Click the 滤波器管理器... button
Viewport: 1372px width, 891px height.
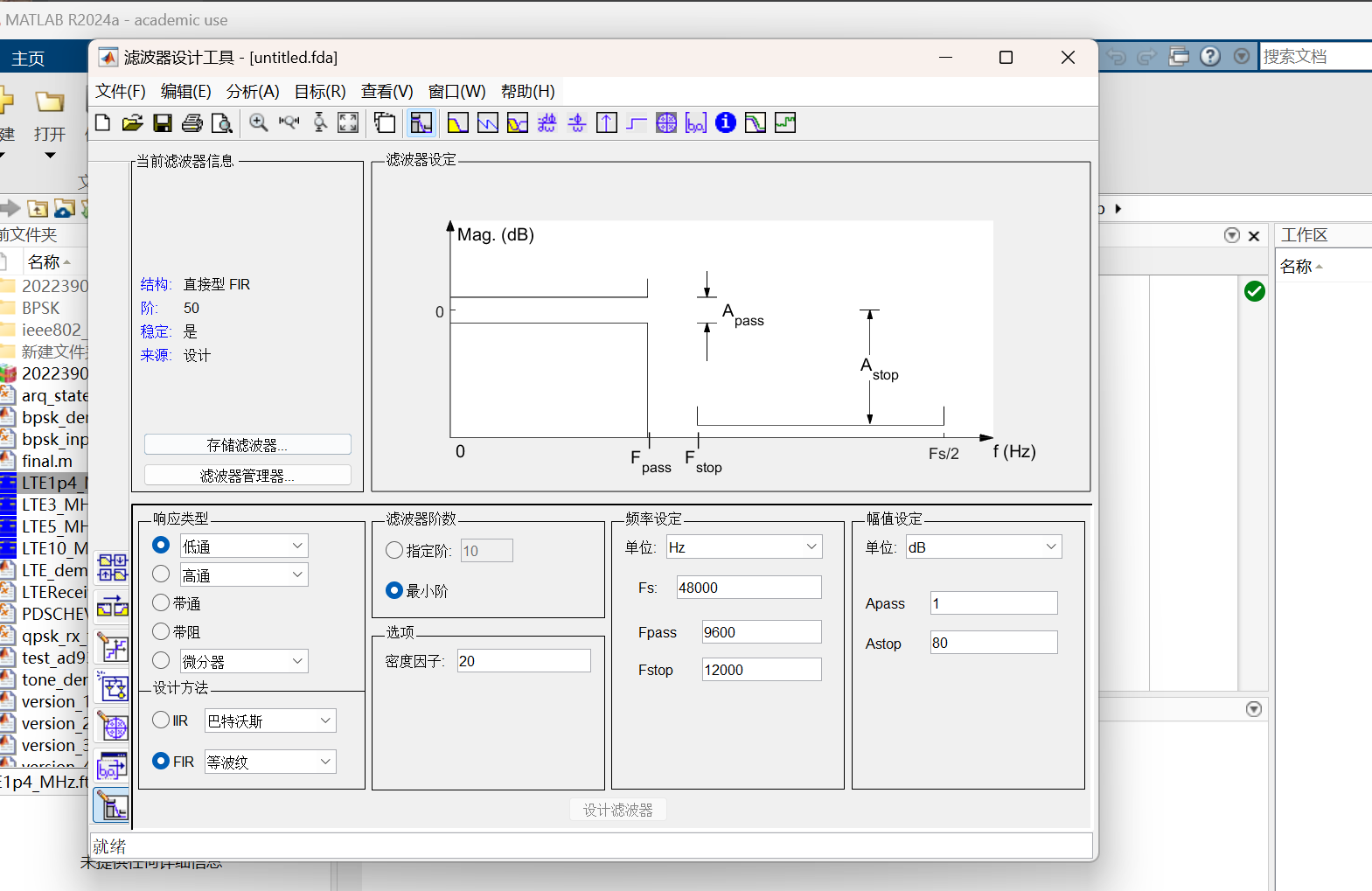[x=247, y=475]
